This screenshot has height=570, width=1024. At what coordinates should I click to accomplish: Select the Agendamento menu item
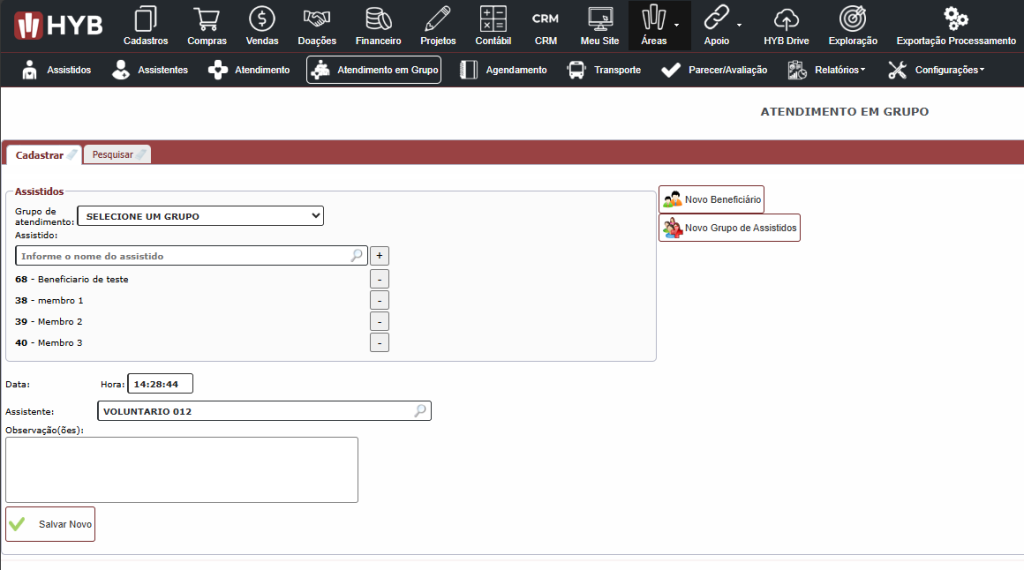[504, 70]
